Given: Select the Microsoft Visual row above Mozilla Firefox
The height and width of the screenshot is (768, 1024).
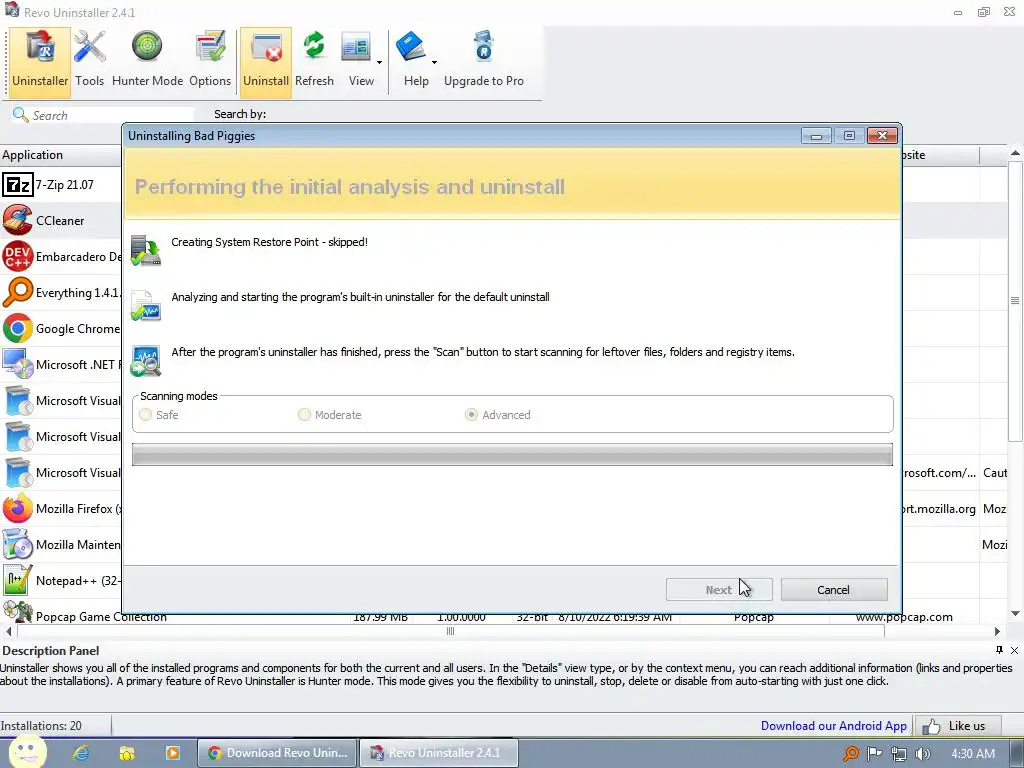Looking at the screenshot, I should click(x=61, y=472).
